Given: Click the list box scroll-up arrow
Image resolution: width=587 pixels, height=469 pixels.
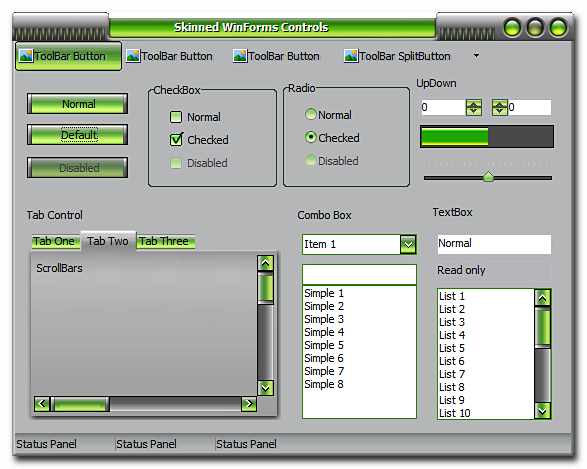Looking at the screenshot, I should coord(542,298).
